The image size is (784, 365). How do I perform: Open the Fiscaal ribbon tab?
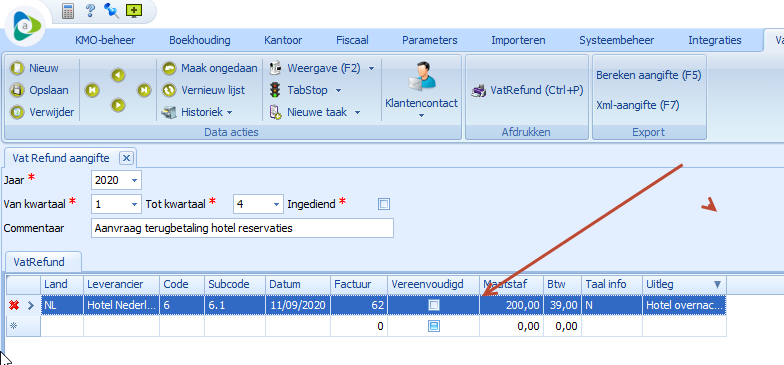click(x=352, y=40)
